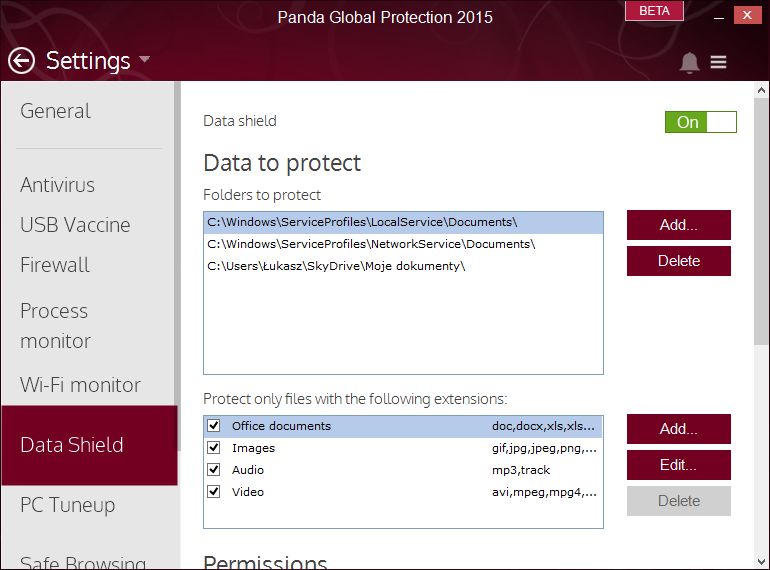
Task: Minimize the Panda window
Action: [x=719, y=16]
